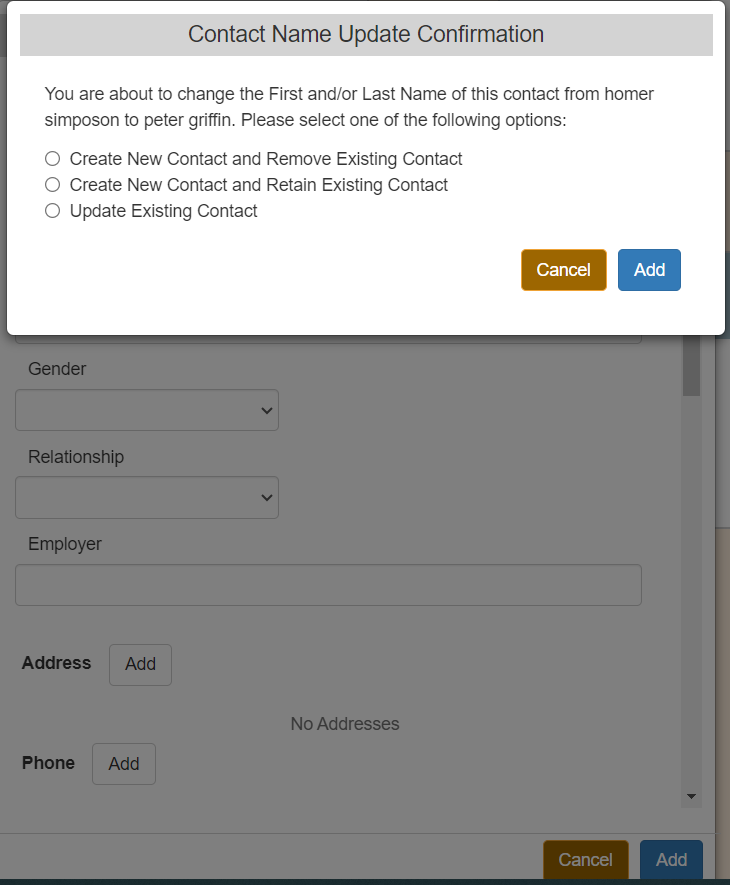The image size is (730, 885).
Task: Choose Create New Contact and Retain Existing Contact
Action: (x=52, y=185)
